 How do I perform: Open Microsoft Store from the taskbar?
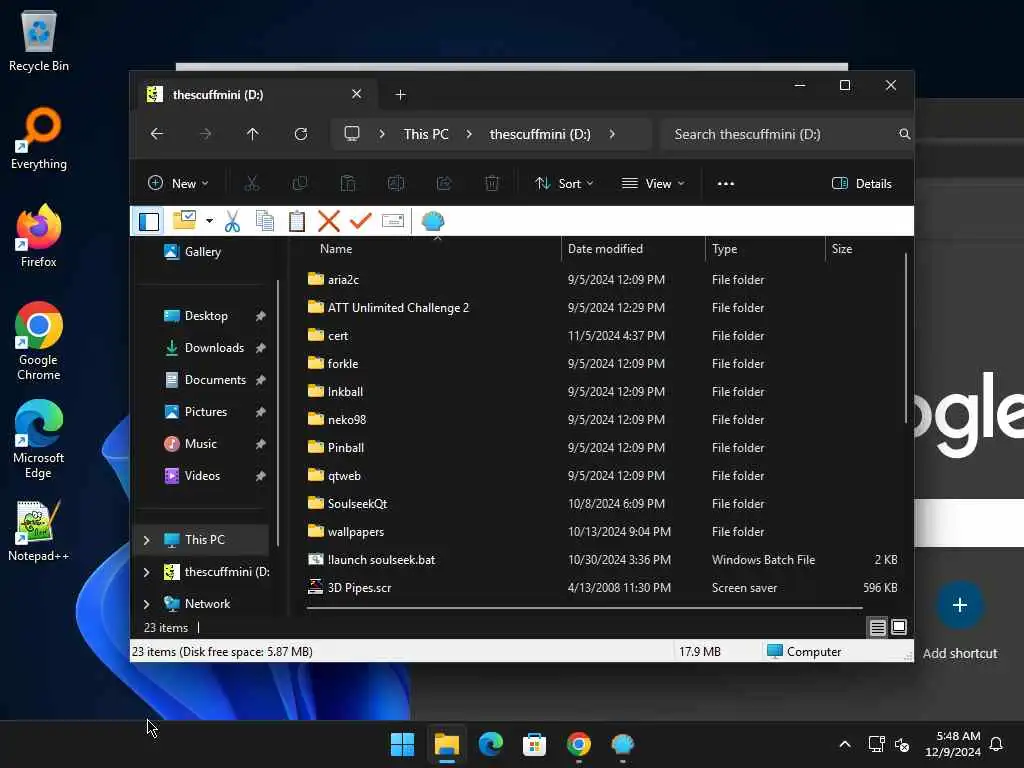tap(534, 744)
